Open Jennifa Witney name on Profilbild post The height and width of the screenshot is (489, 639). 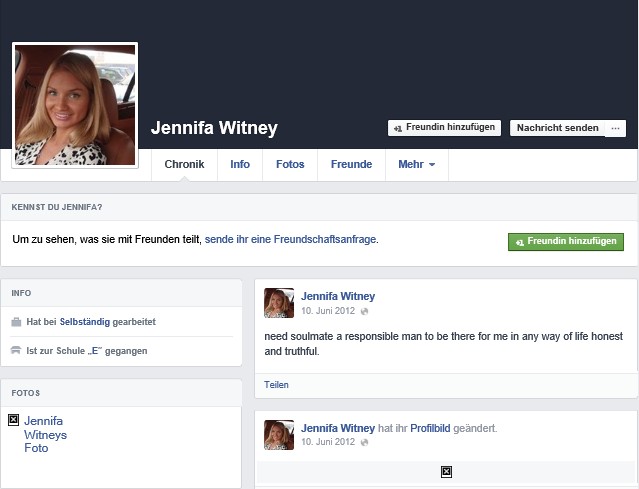click(338, 428)
